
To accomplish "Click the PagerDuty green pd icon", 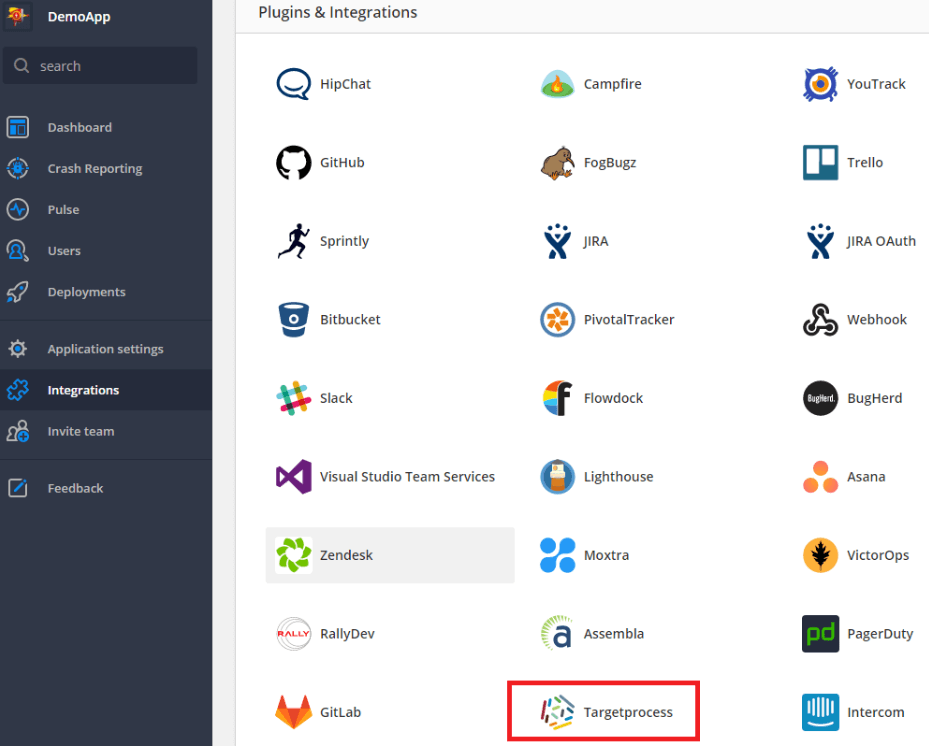I will pyautogui.click(x=820, y=634).
